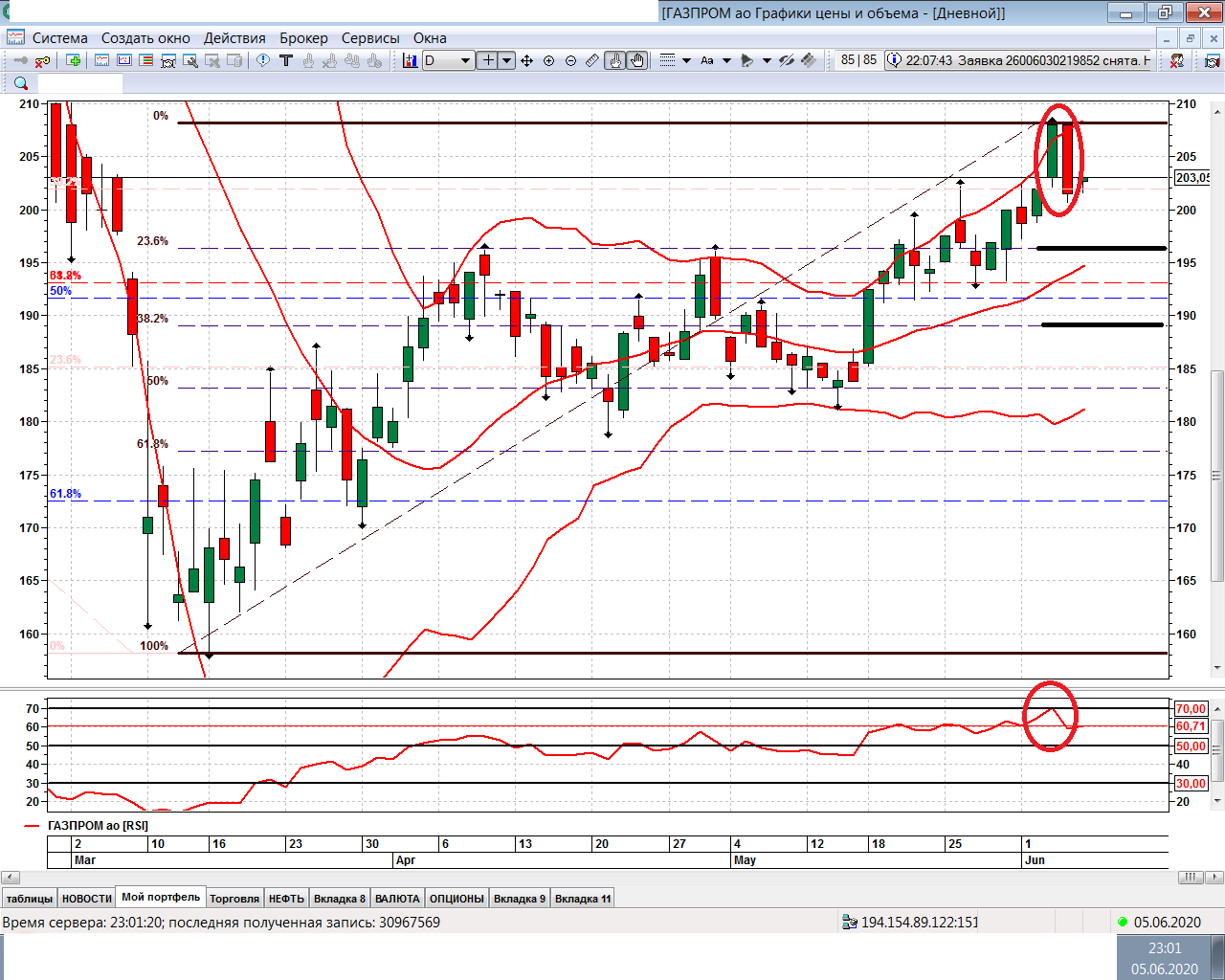Click the ГАЗПРОМ ао [RSI] legend label
The width and height of the screenshot is (1225, 980).
98,825
